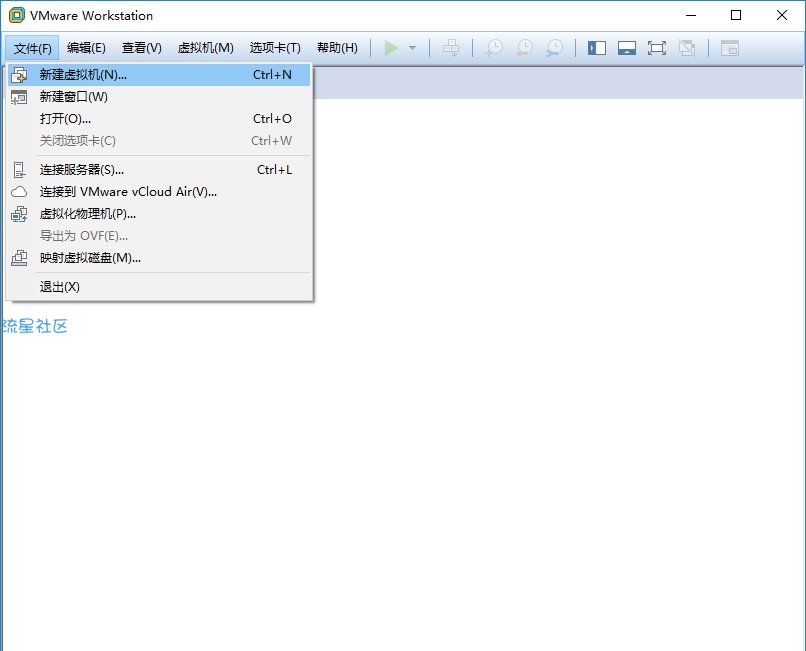Open the 编辑(E) menu

coord(86,48)
